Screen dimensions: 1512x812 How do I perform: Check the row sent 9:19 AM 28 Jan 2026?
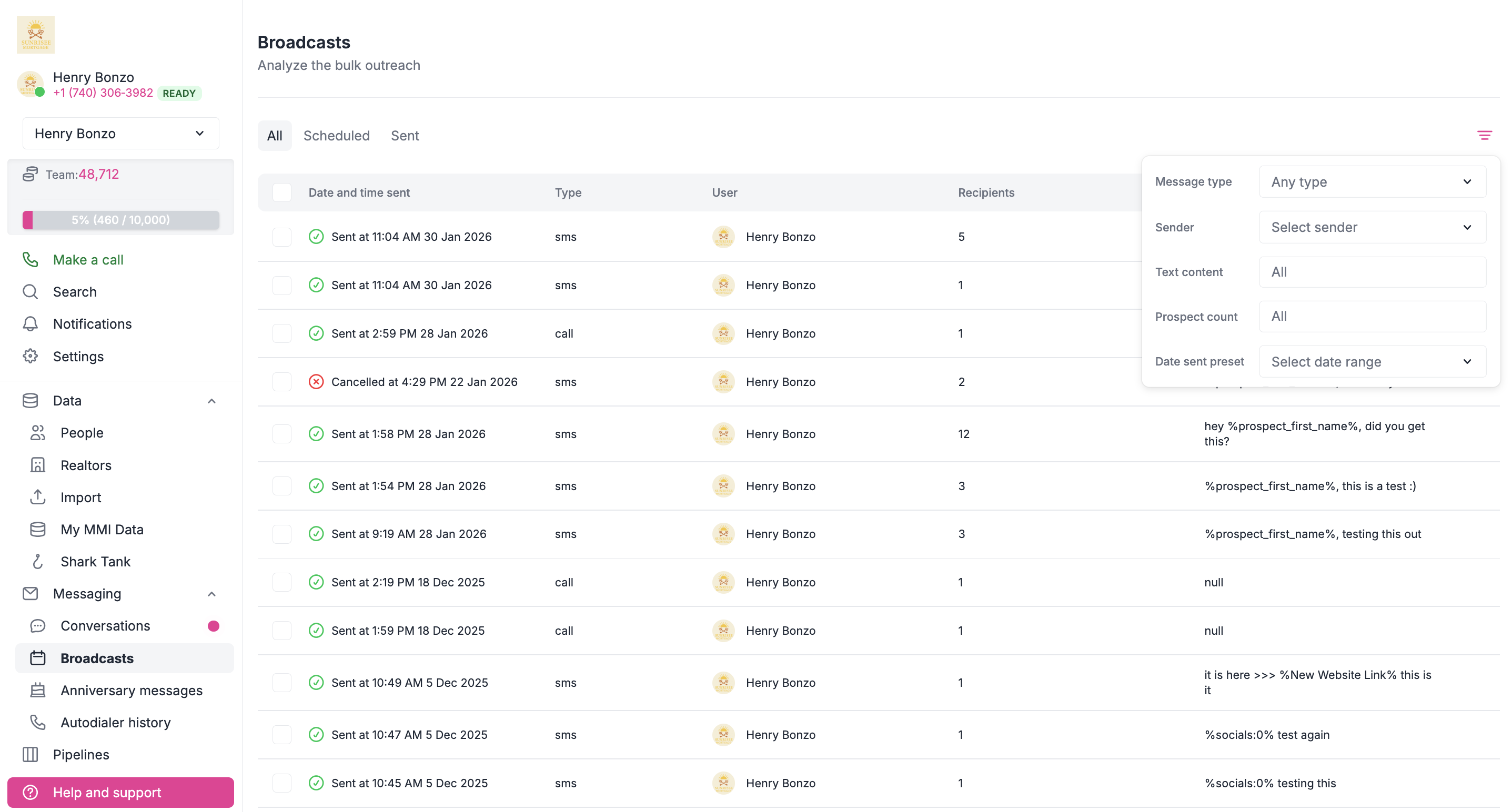[282, 534]
